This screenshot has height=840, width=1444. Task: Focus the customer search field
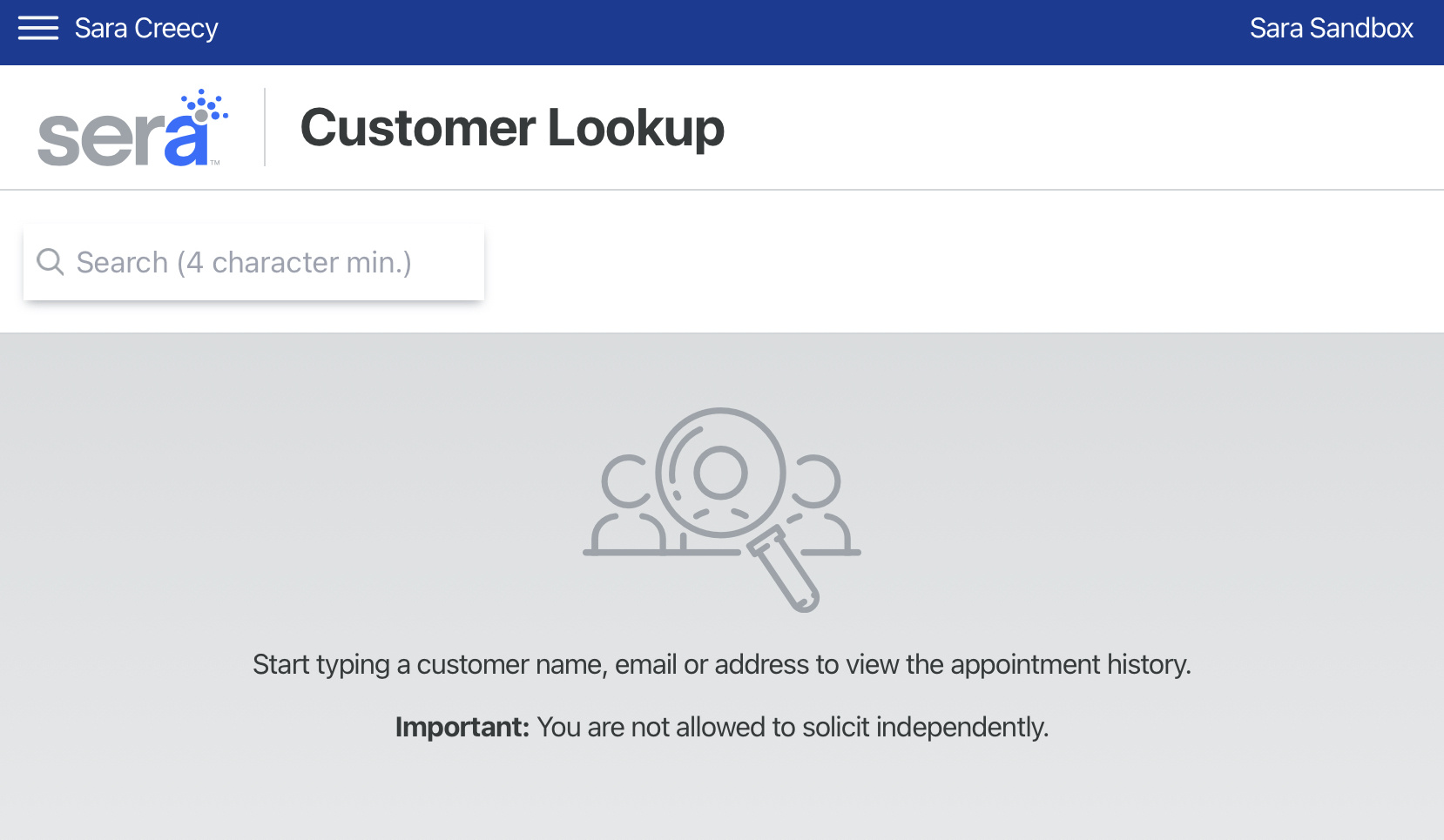pyautogui.click(x=253, y=262)
